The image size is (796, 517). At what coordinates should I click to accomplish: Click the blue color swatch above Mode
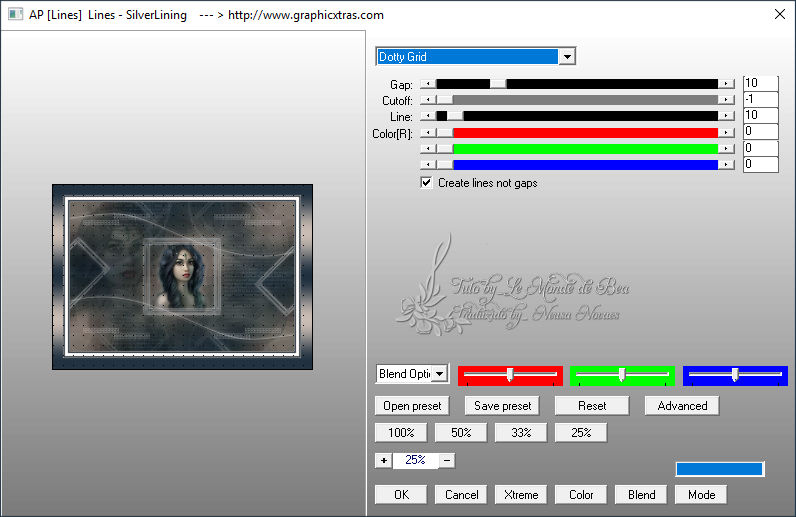coord(719,469)
